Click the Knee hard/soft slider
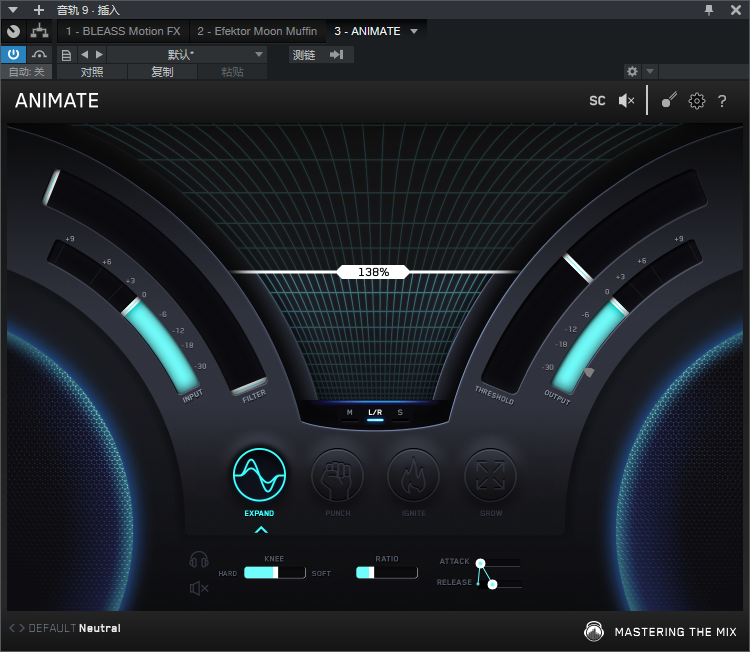This screenshot has height=652, width=750. tap(275, 573)
